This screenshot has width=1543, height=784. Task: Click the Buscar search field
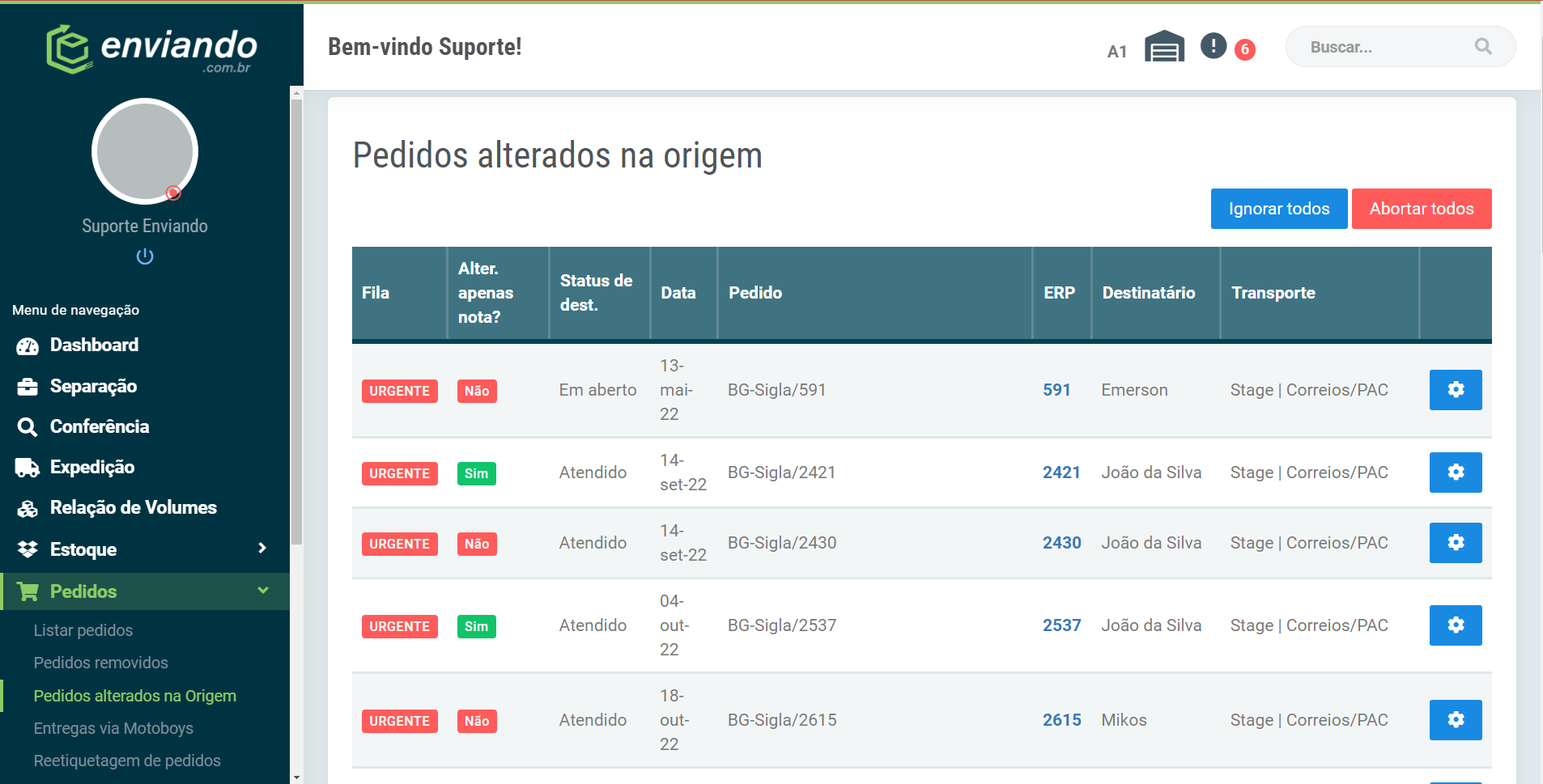click(x=1384, y=47)
